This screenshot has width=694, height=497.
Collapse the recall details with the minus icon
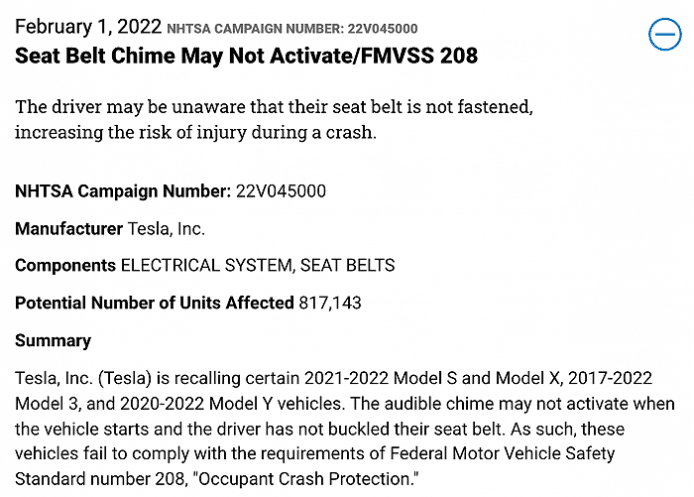[664, 35]
